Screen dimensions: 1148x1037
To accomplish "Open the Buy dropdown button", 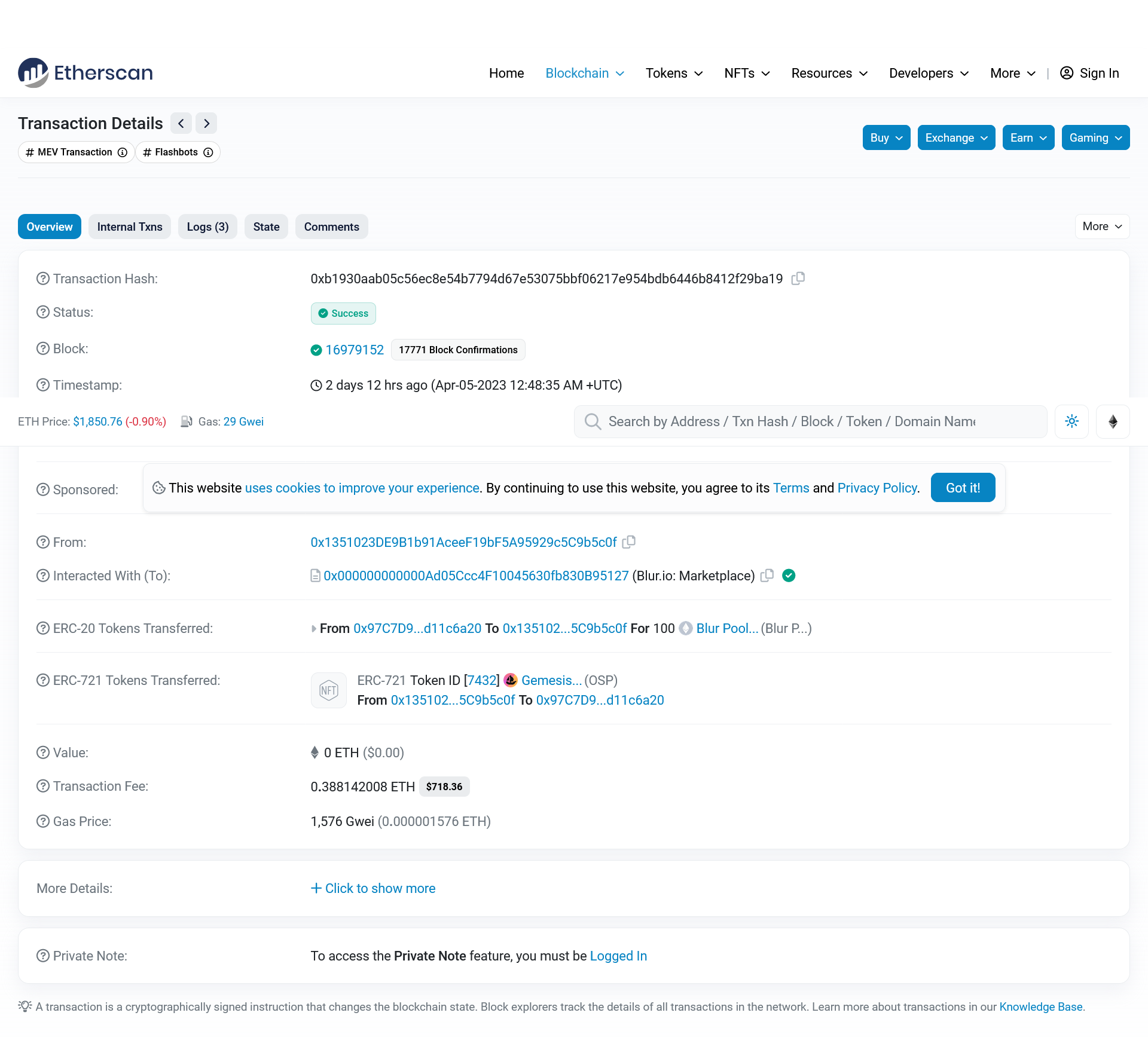I will [886, 137].
